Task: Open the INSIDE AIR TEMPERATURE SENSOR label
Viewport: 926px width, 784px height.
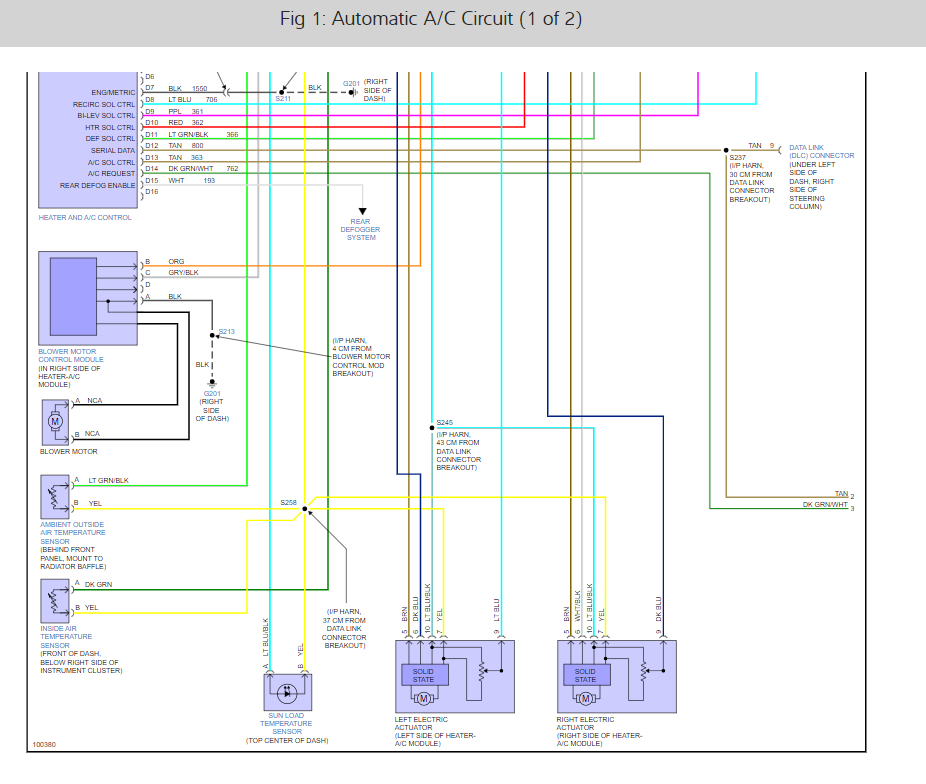Action: [x=66, y=637]
